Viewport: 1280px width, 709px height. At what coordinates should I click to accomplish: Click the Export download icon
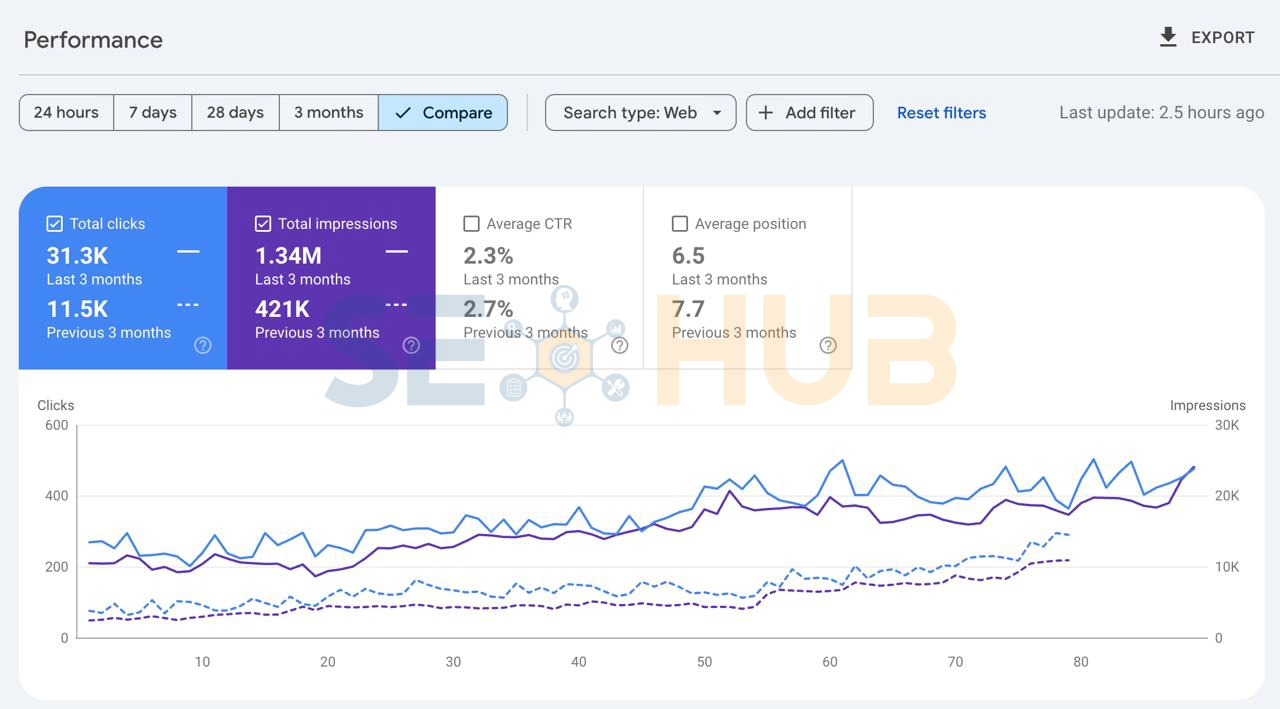tap(1167, 38)
